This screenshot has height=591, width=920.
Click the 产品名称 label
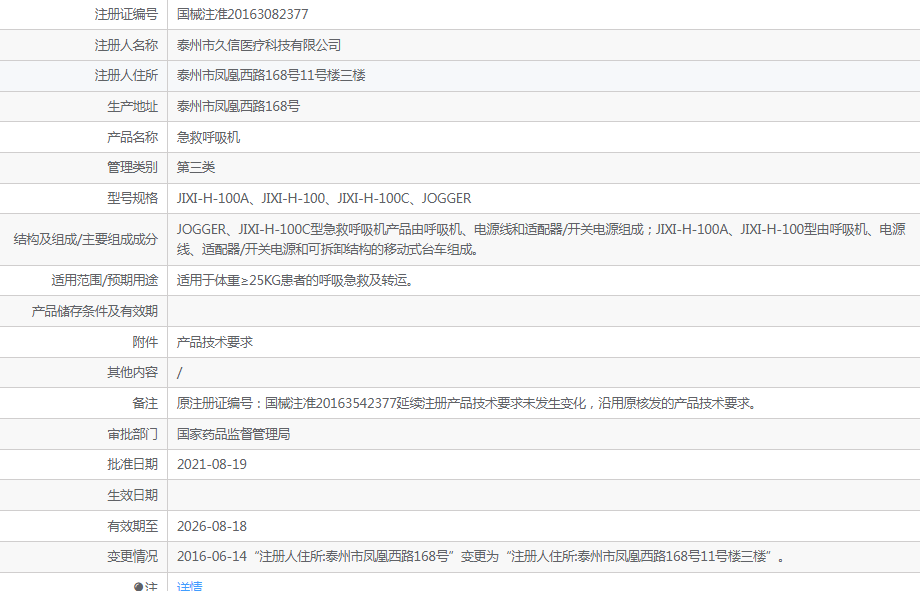coord(133,137)
